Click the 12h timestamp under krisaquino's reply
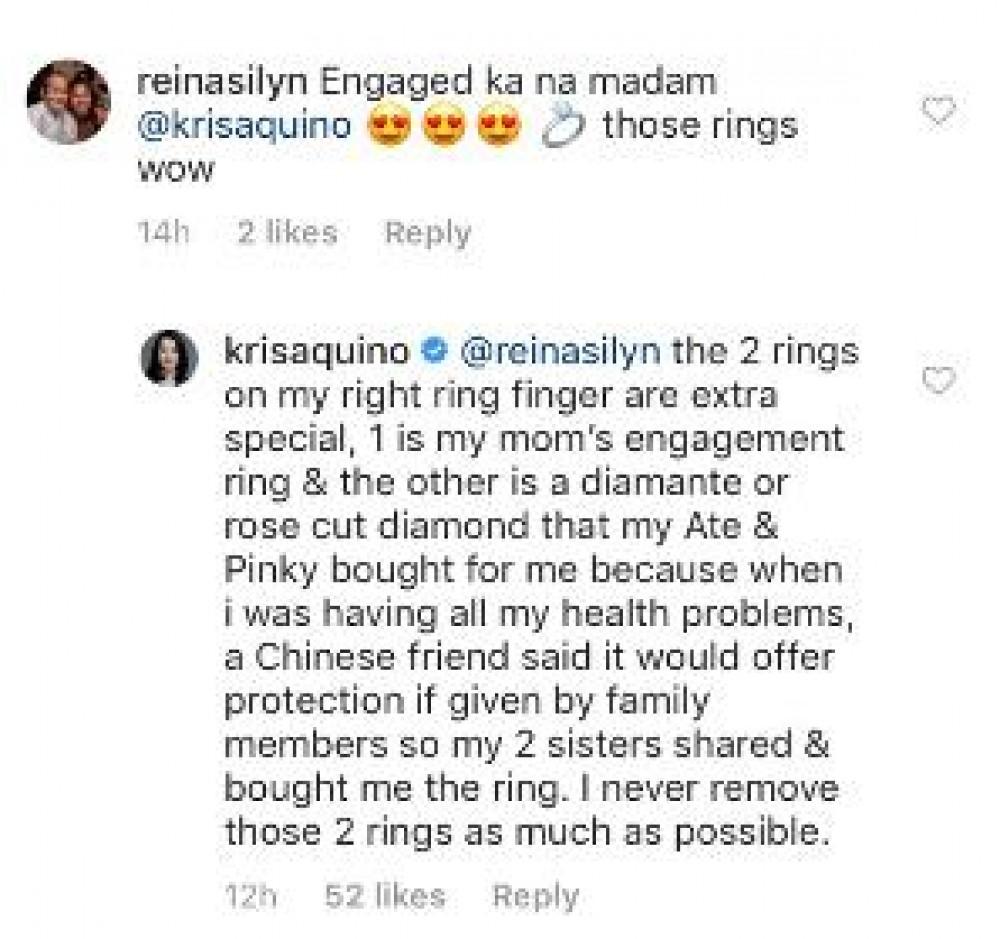The width and height of the screenshot is (1000, 939). coord(252,896)
